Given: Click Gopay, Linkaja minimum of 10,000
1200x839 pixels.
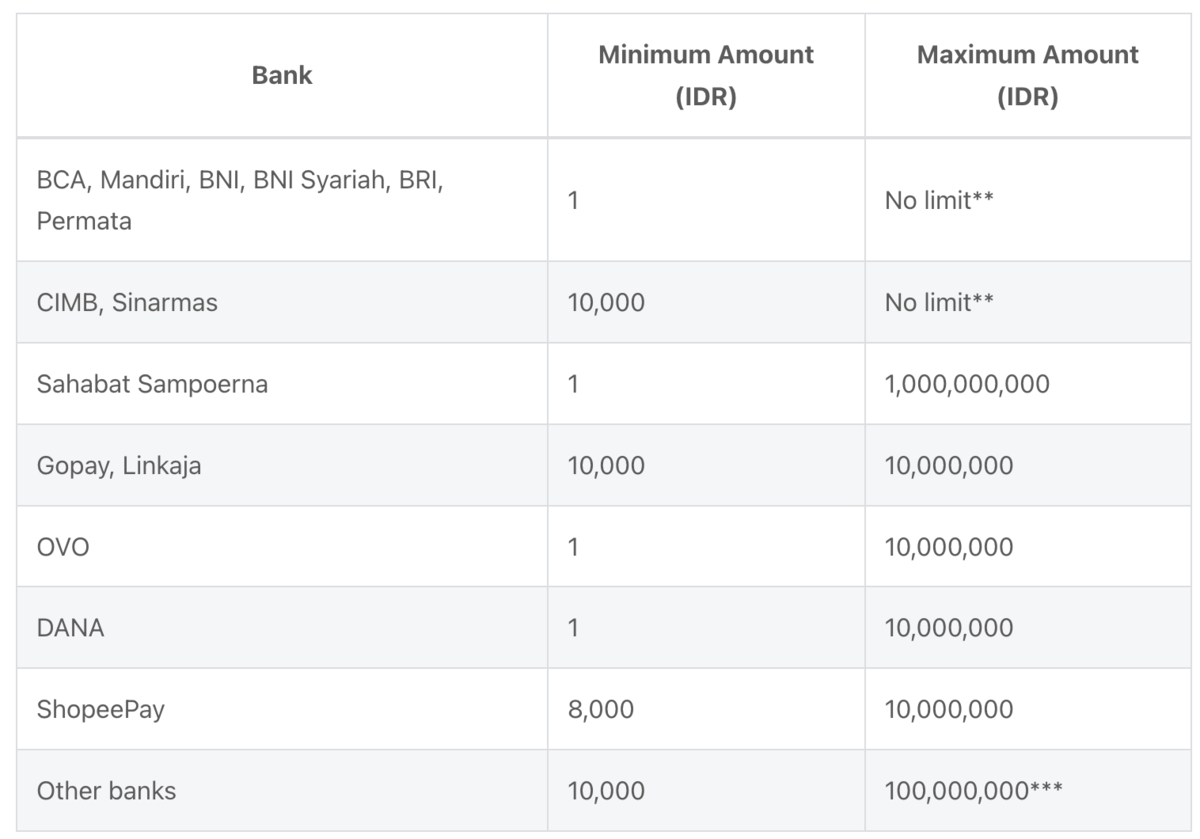Looking at the screenshot, I should [606, 465].
